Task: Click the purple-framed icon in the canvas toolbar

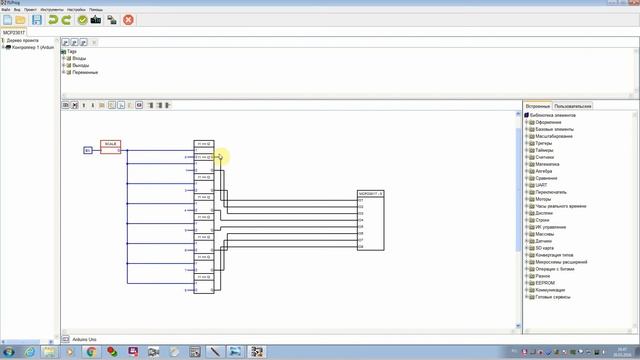Action: pos(139,105)
